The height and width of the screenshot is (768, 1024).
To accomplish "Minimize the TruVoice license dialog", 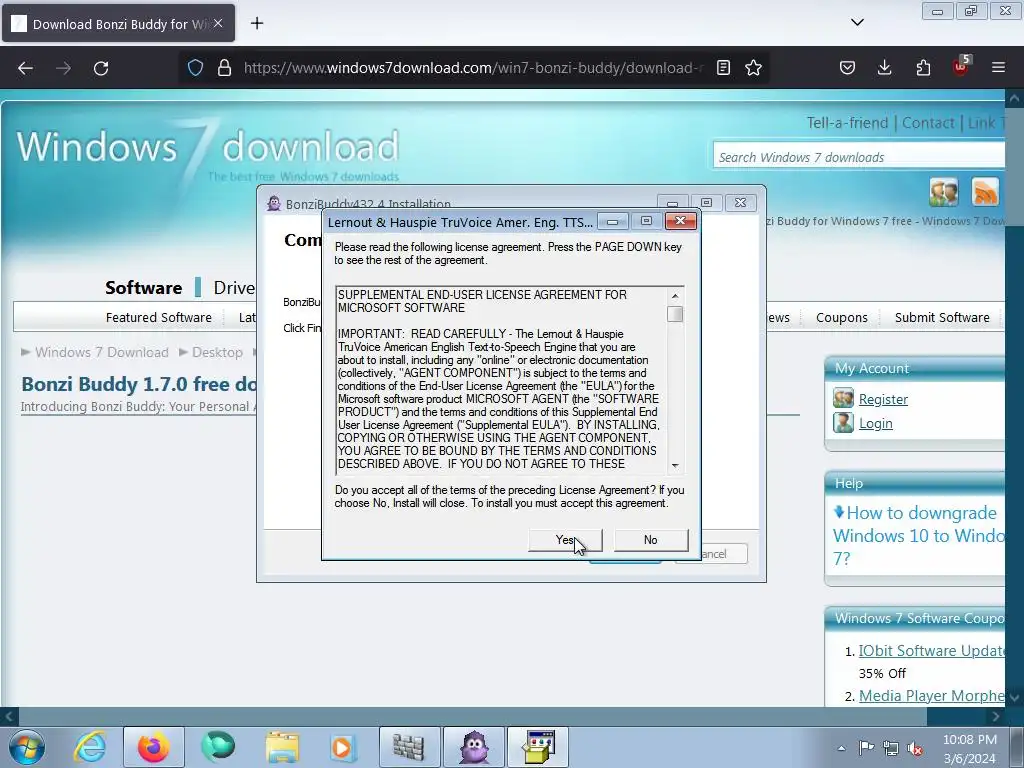I will click(x=613, y=222).
